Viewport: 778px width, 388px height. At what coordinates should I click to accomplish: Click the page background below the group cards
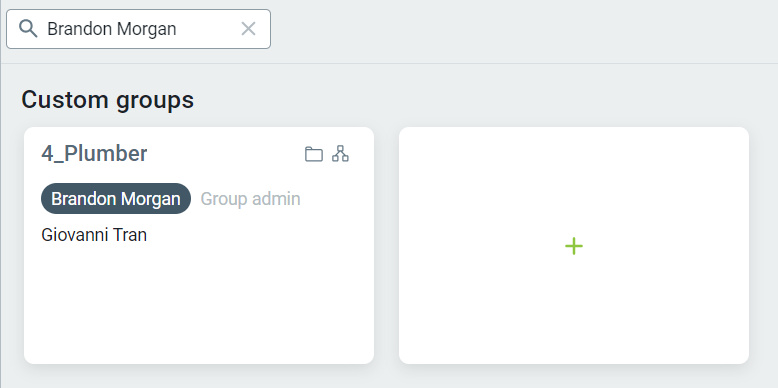[x=389, y=378]
